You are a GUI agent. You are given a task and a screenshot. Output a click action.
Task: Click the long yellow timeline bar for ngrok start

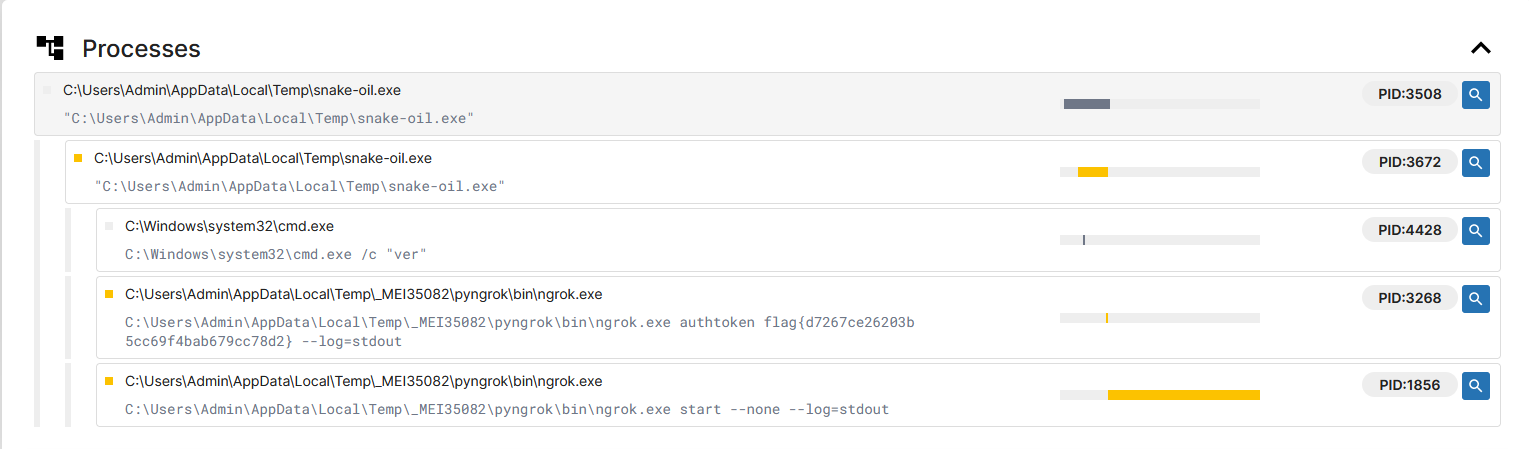(x=1183, y=395)
